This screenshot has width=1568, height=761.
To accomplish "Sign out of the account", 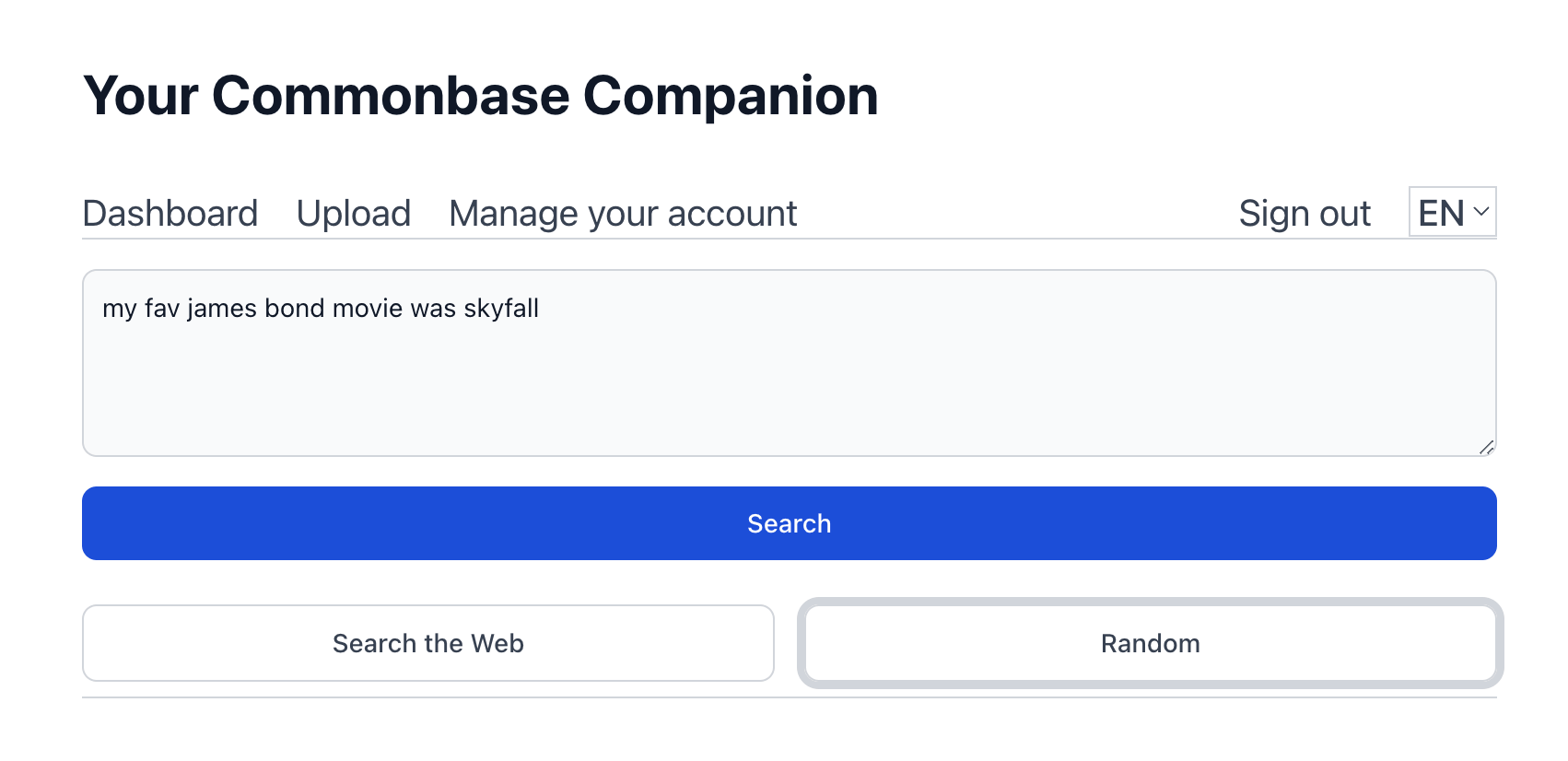I will click(x=1305, y=214).
